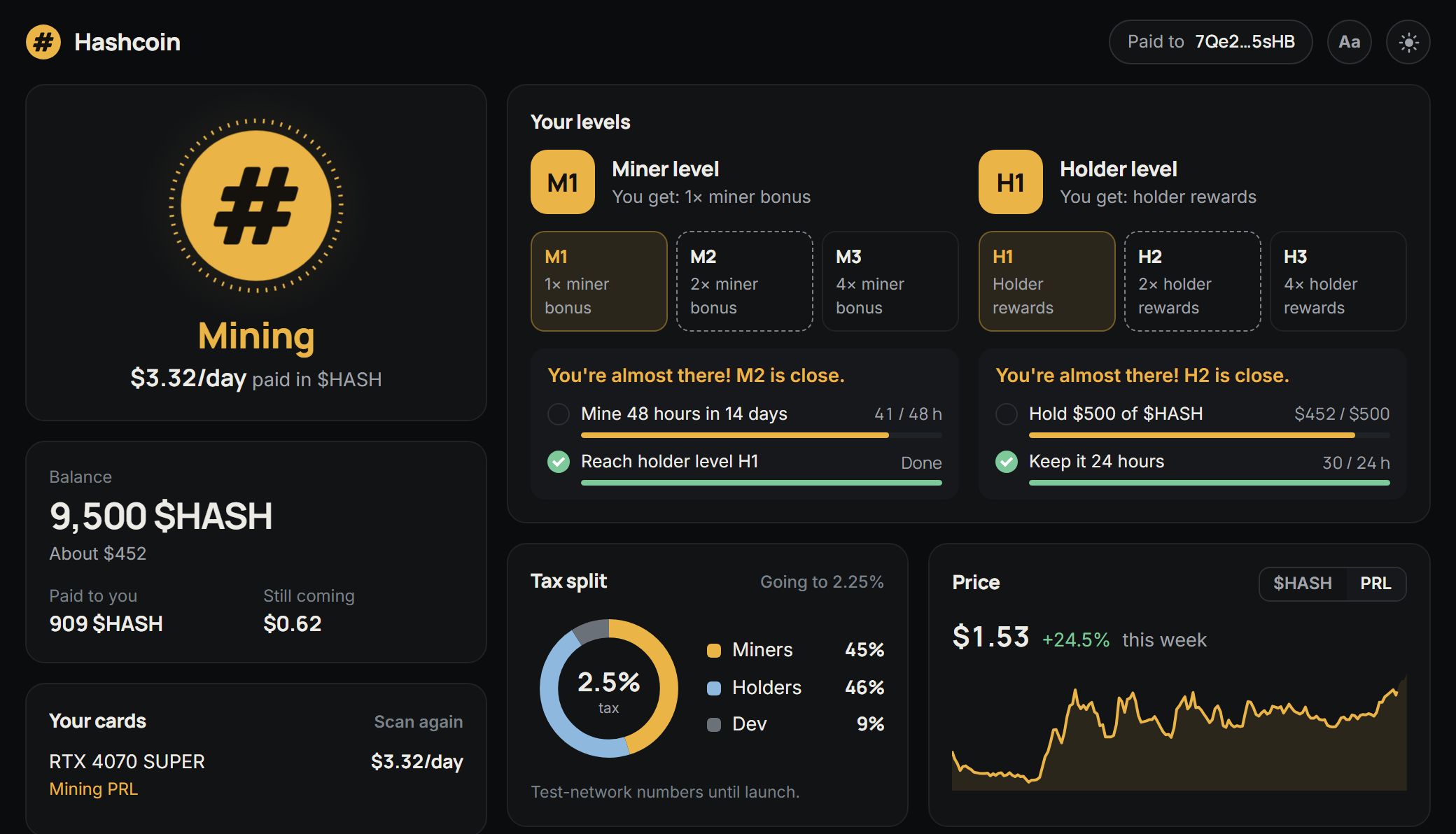Click the green check beside Reach holder level H1

tap(559, 462)
